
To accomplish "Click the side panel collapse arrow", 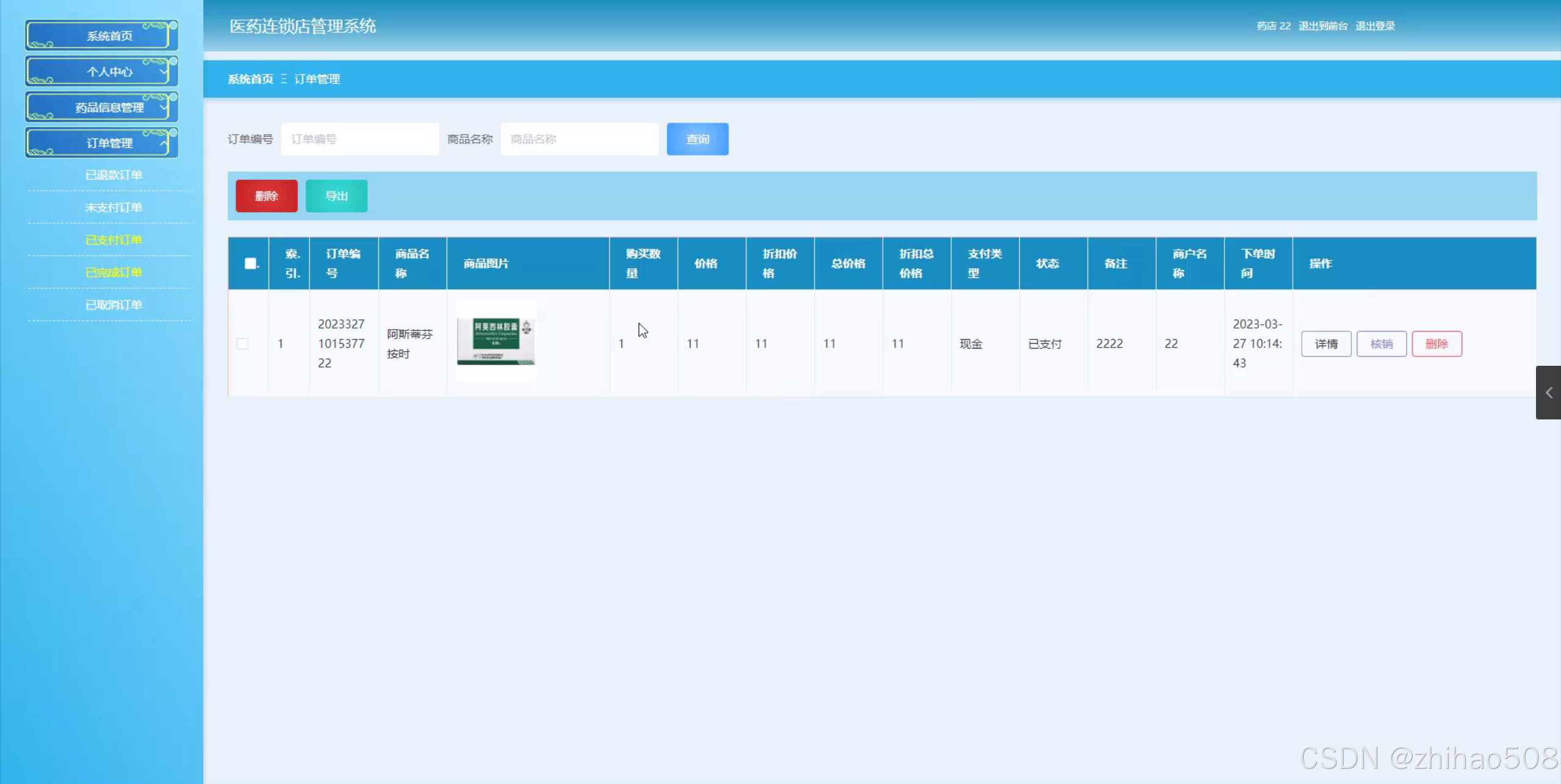I will 1548,393.
